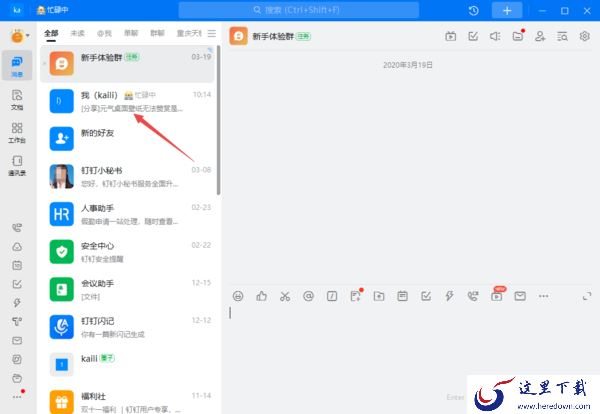This screenshot has height=414, width=600.
Task: Open the to-do checkmark icon in left sidebar
Action: pos(17,284)
